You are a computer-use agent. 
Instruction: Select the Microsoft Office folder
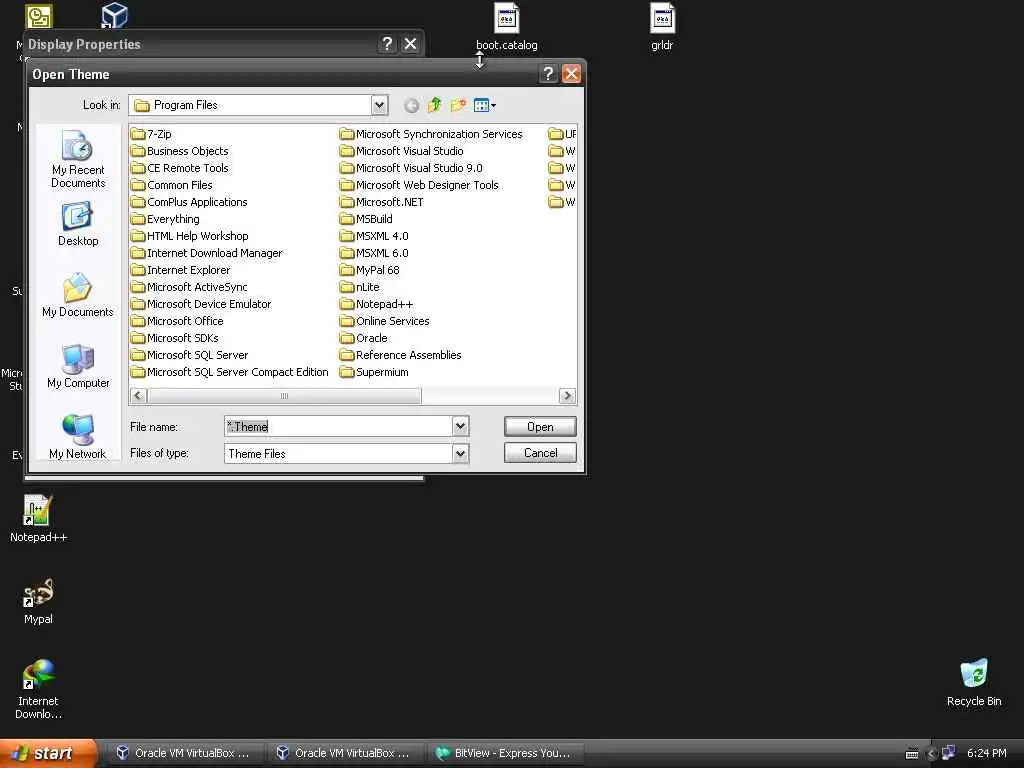click(177, 321)
